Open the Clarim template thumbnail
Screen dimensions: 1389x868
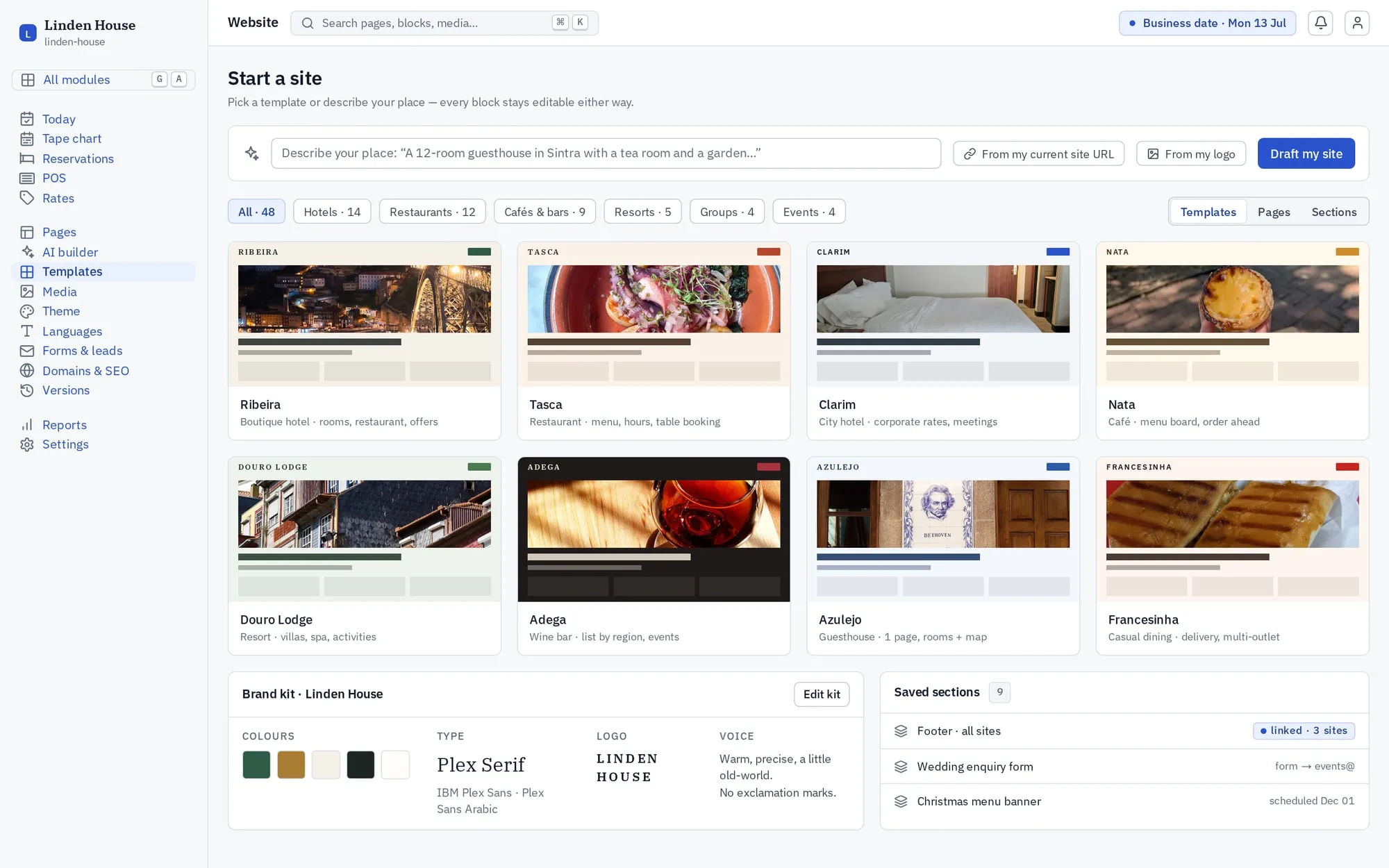[x=943, y=314]
